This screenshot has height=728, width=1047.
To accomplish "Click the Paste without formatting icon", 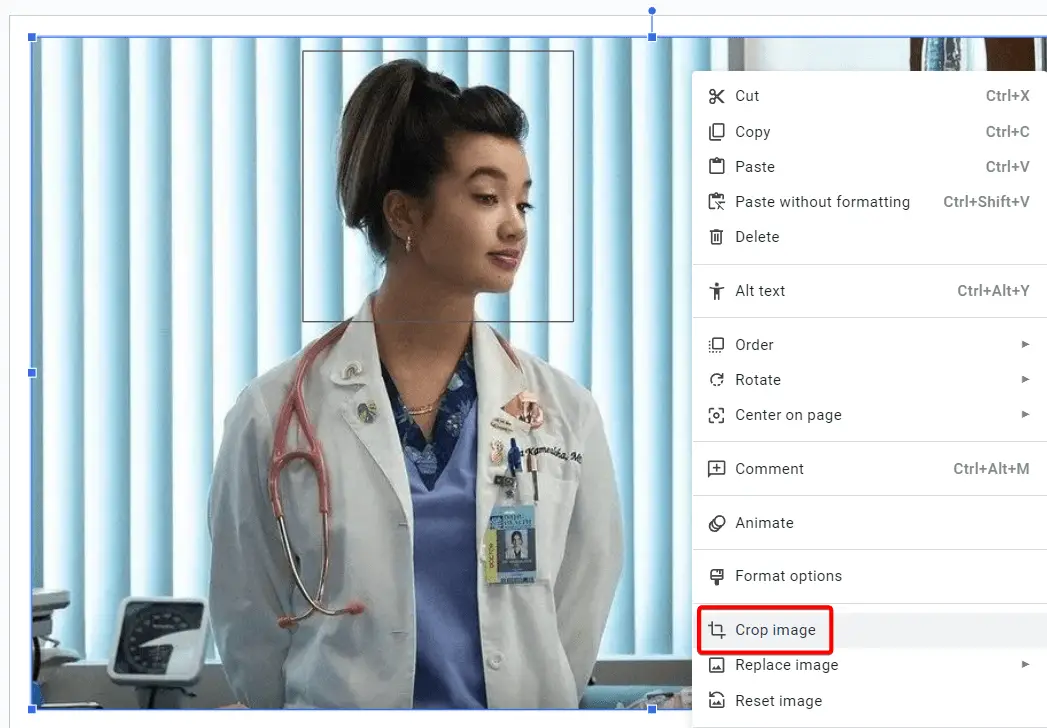I will tap(716, 201).
